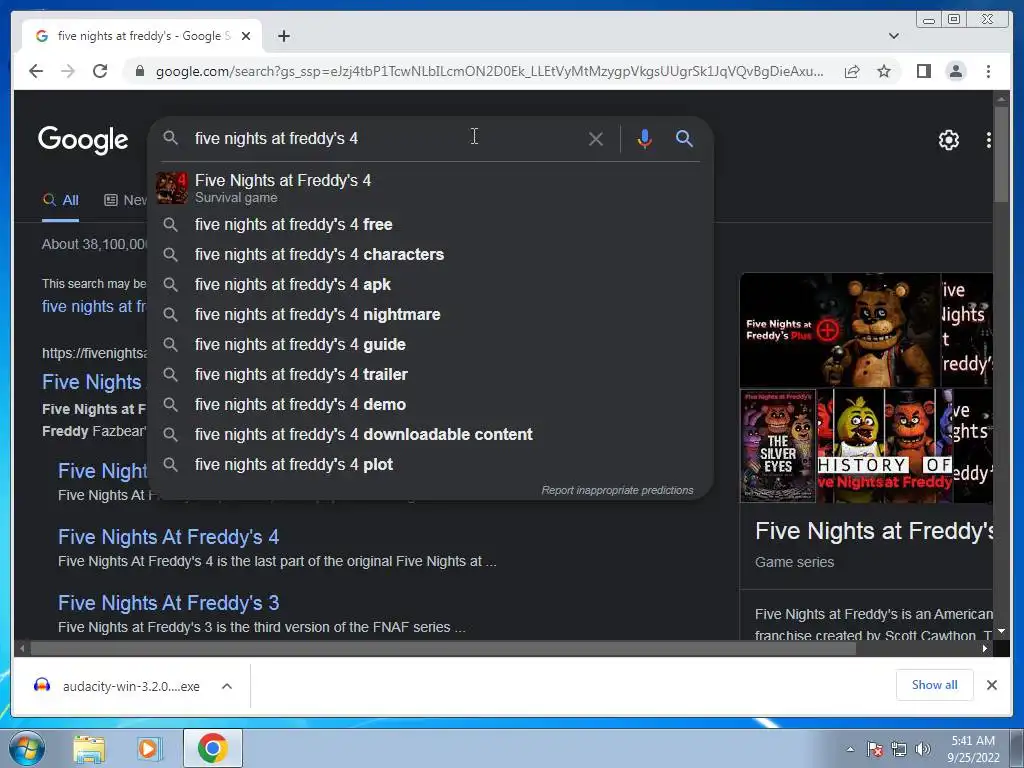Viewport: 1024px width, 768px height.
Task: Click the Google logo
Action: (83, 140)
